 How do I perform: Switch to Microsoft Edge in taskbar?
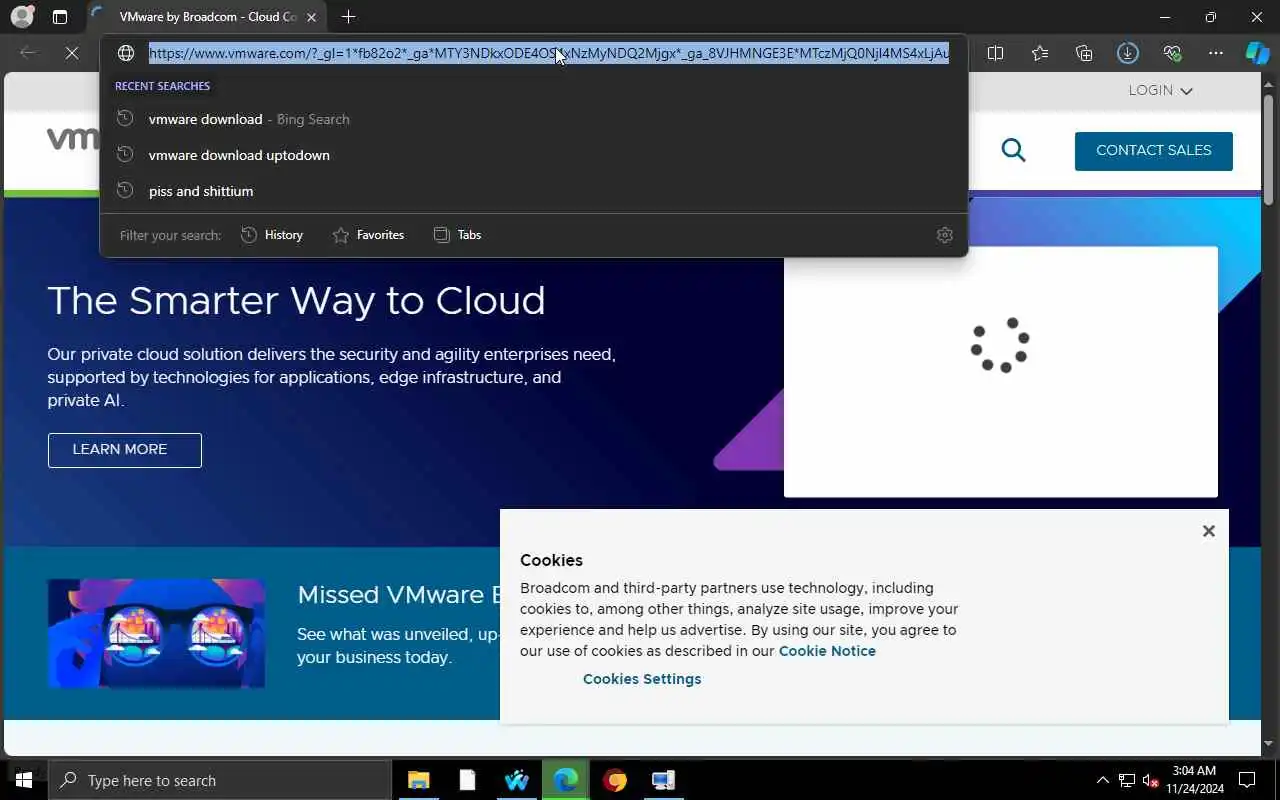click(566, 780)
